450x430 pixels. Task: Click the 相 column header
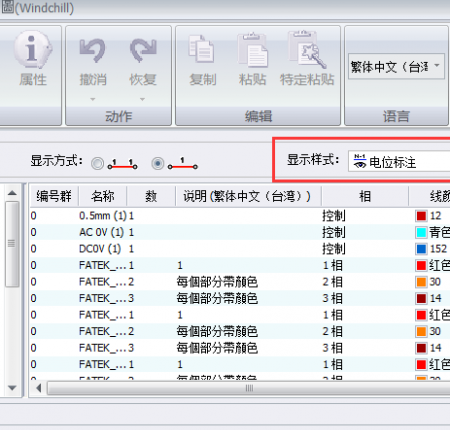pyautogui.click(x=365, y=196)
